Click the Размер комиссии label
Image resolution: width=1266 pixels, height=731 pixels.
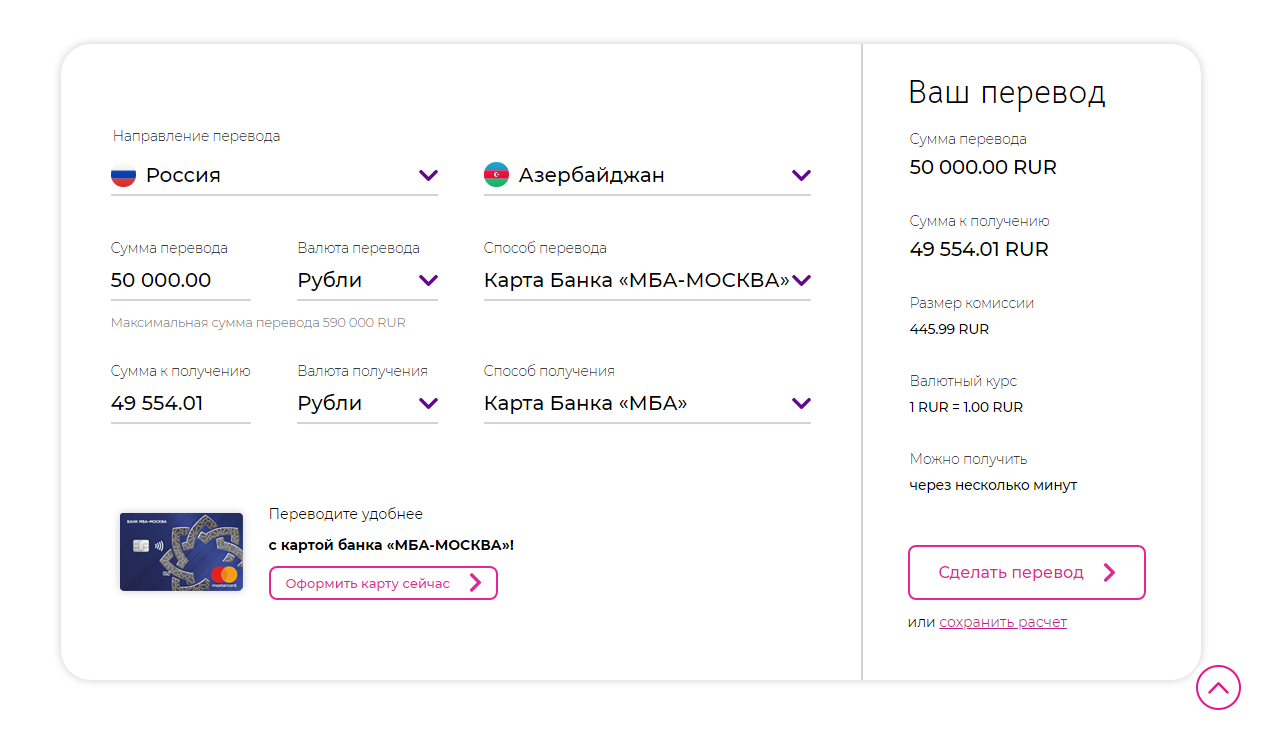click(x=972, y=303)
